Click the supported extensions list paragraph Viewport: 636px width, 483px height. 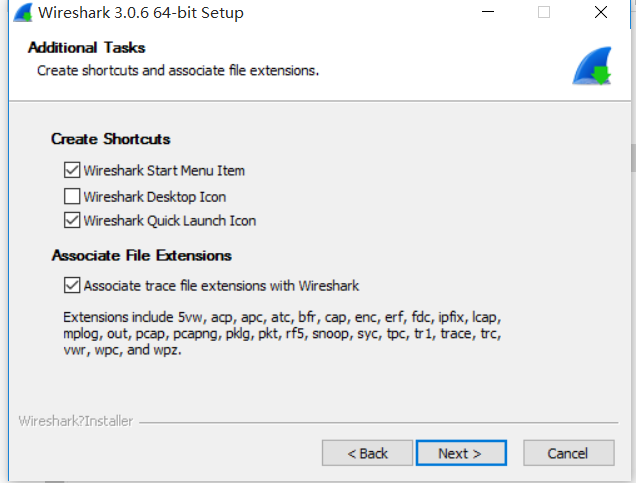pyautogui.click(x=282, y=333)
